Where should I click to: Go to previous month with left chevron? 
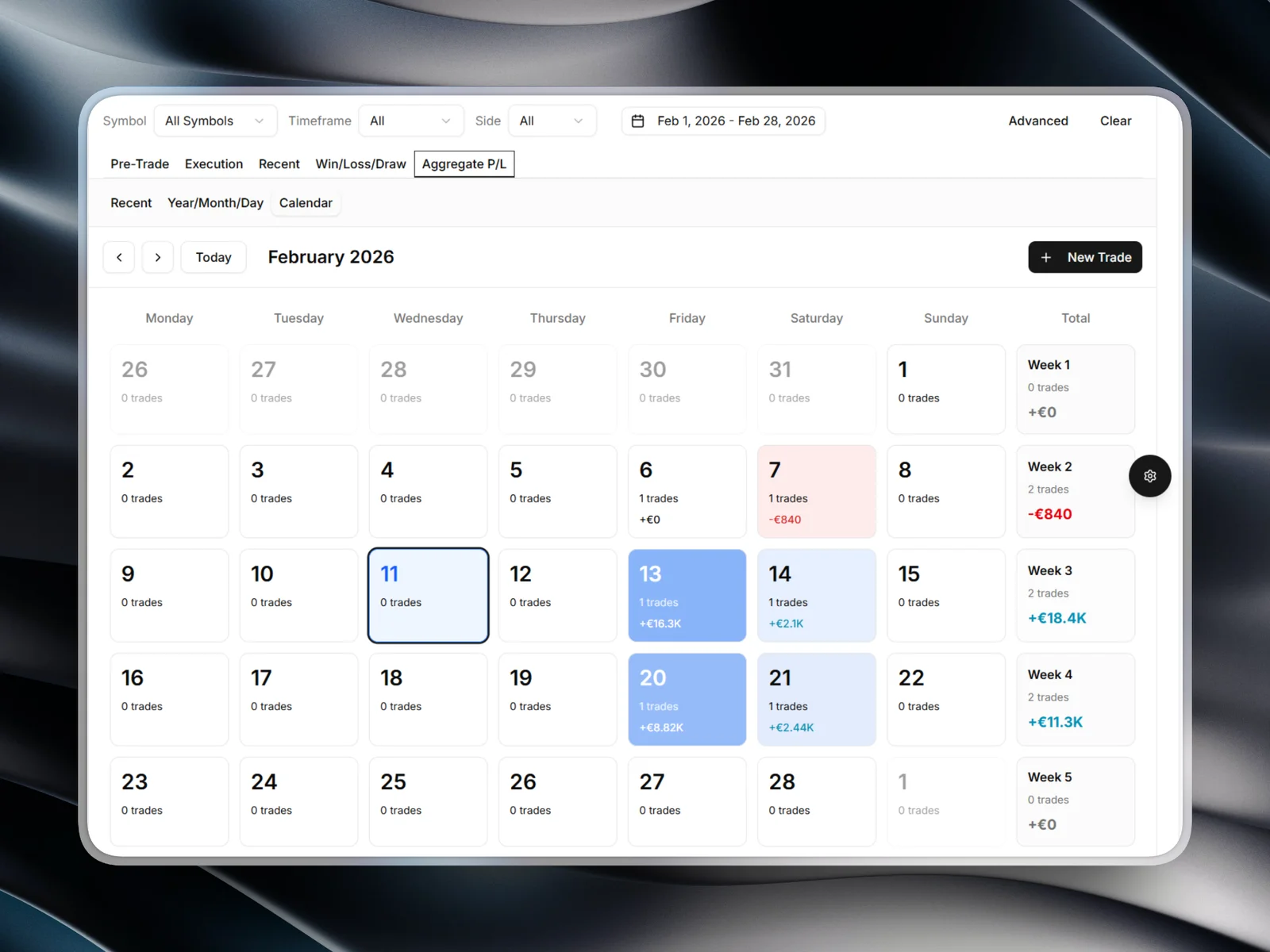click(119, 257)
